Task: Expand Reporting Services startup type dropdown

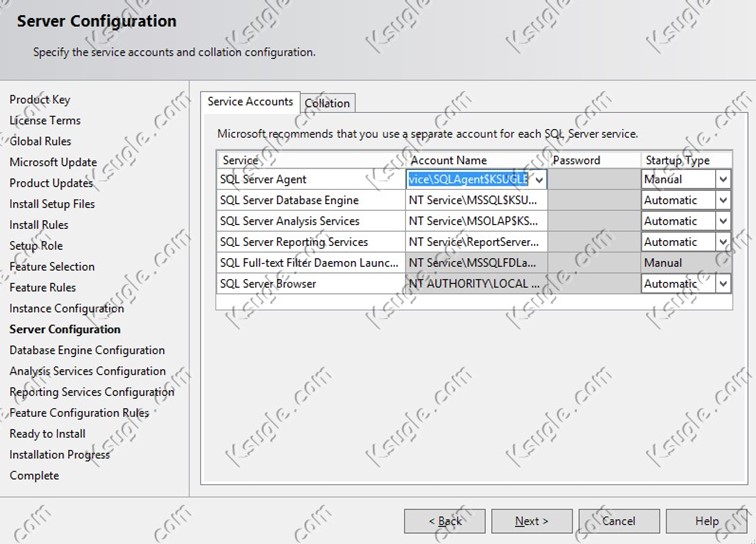Action: pos(723,242)
